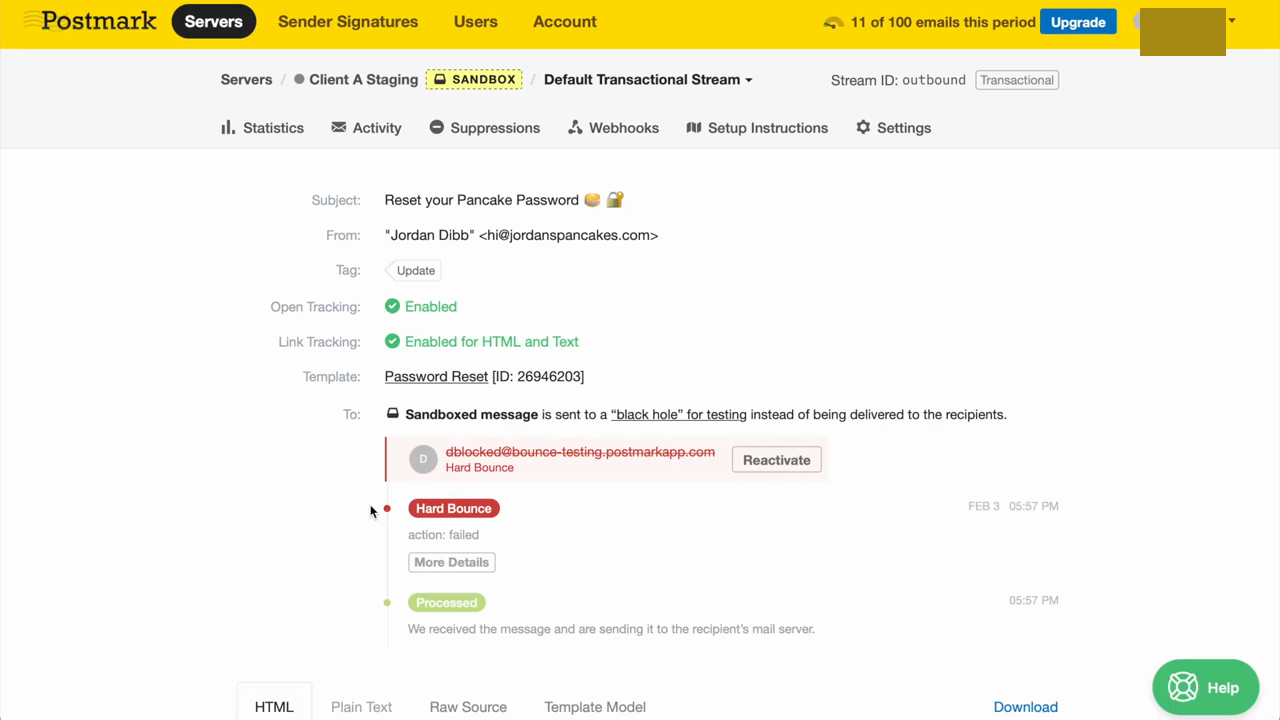Click the Statistics bar chart icon
This screenshot has width=1280, height=720.
228,127
